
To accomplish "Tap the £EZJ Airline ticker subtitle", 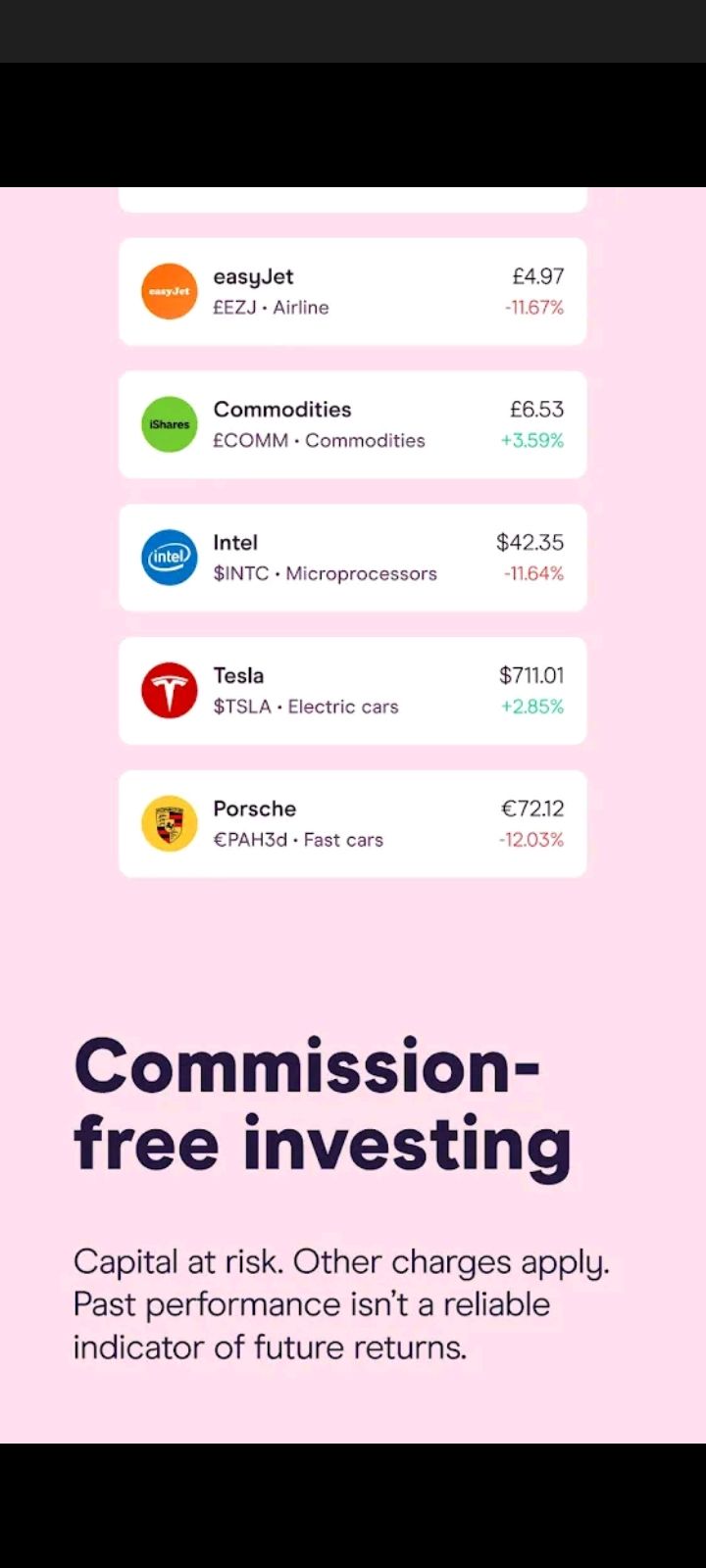I will tap(271, 308).
